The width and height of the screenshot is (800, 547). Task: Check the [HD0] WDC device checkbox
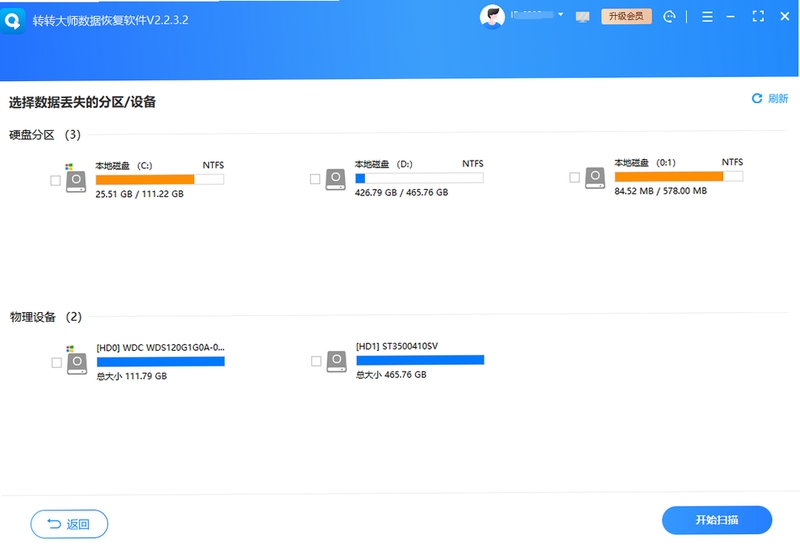(x=57, y=363)
